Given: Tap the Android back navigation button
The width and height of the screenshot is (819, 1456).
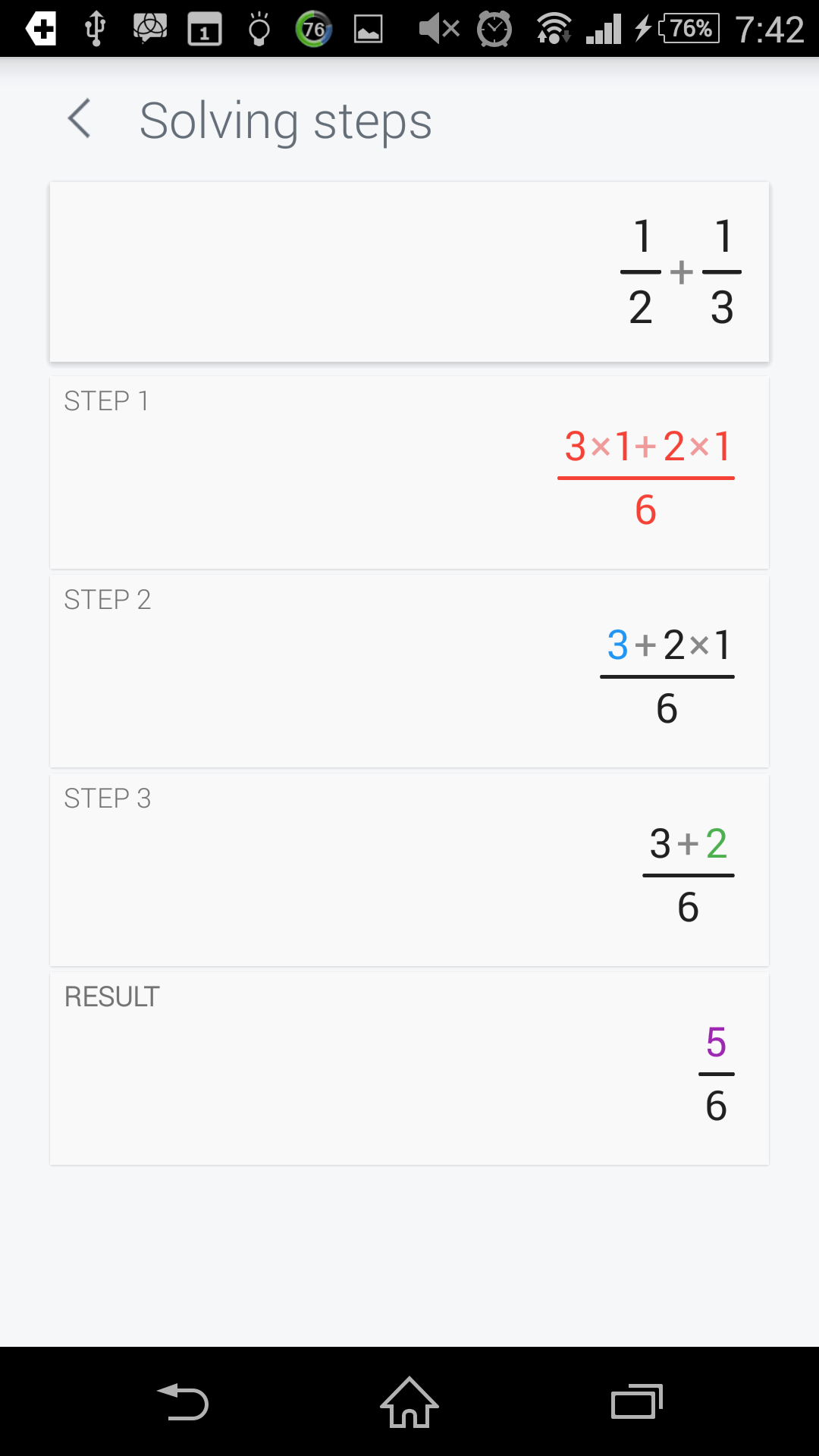Looking at the screenshot, I should point(183,1401).
